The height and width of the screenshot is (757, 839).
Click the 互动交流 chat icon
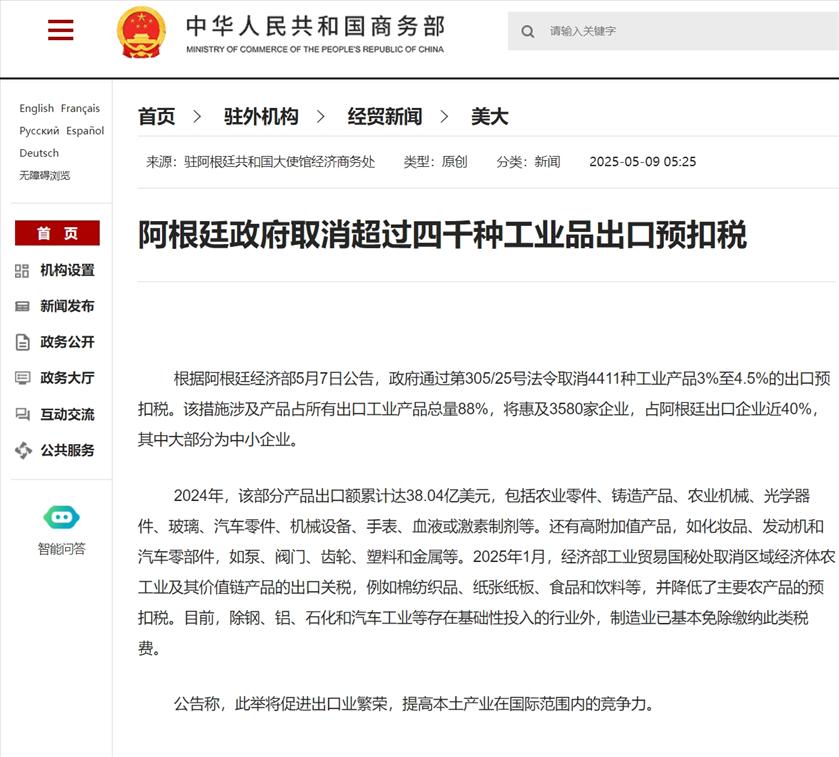point(23,414)
